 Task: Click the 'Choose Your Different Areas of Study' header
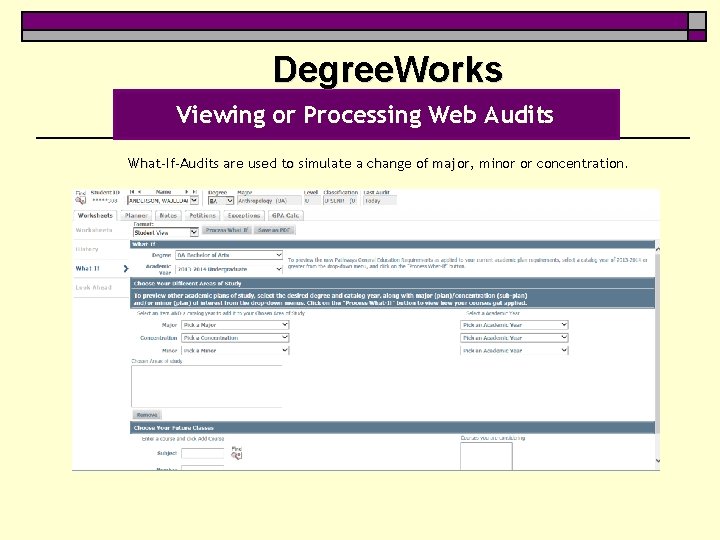[393, 283]
